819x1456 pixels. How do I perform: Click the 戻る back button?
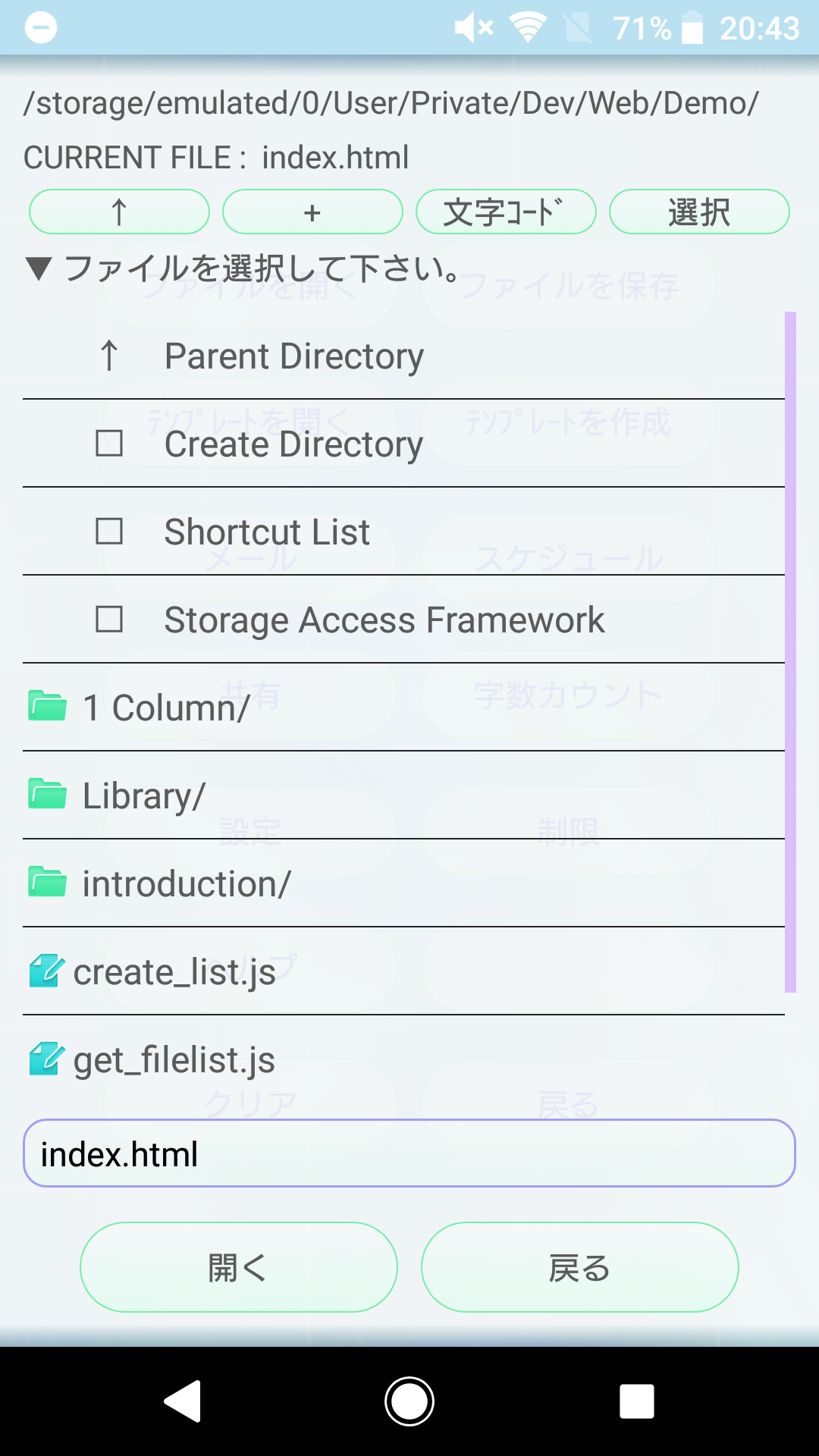pyautogui.click(x=580, y=1267)
